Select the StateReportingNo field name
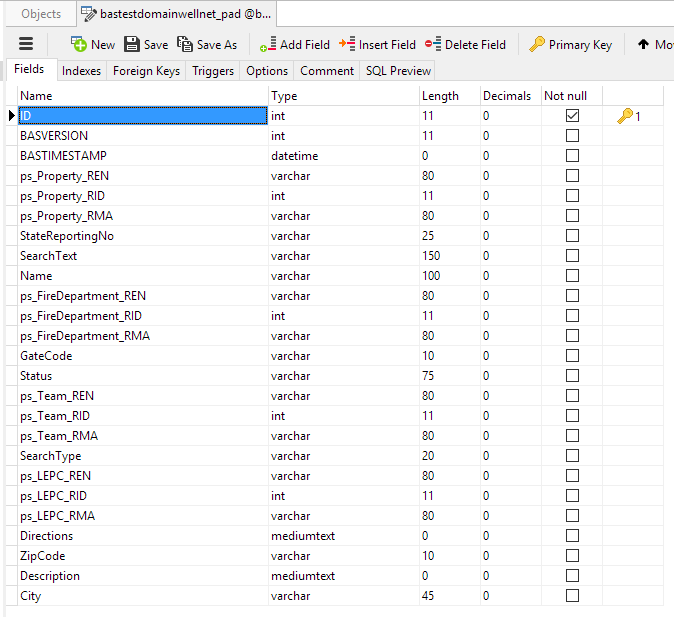 67,236
